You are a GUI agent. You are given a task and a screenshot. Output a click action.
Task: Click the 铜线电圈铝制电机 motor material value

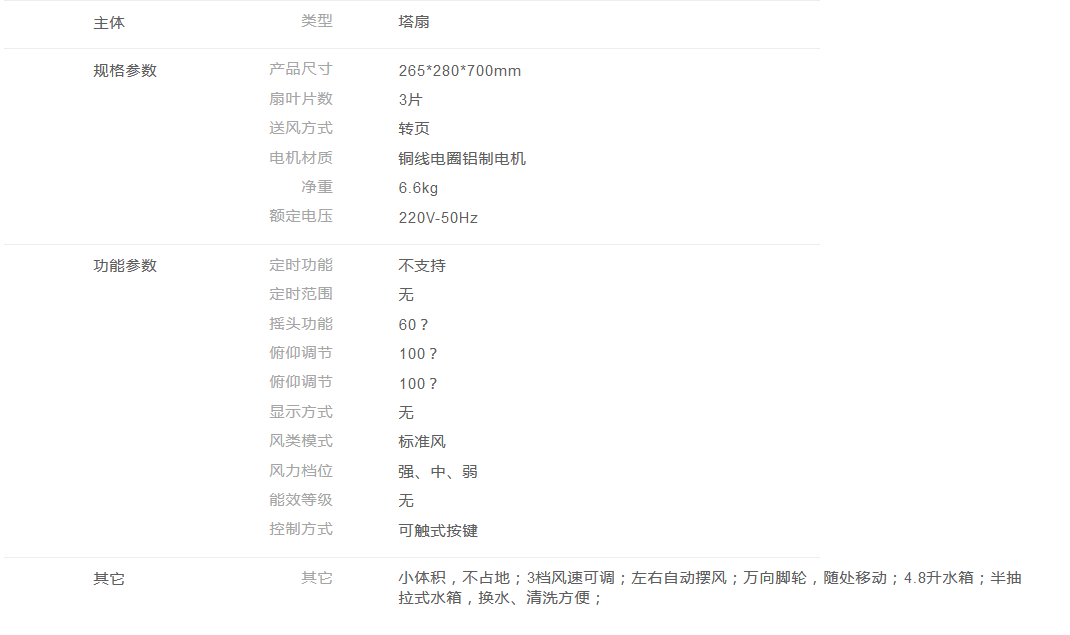(x=462, y=158)
